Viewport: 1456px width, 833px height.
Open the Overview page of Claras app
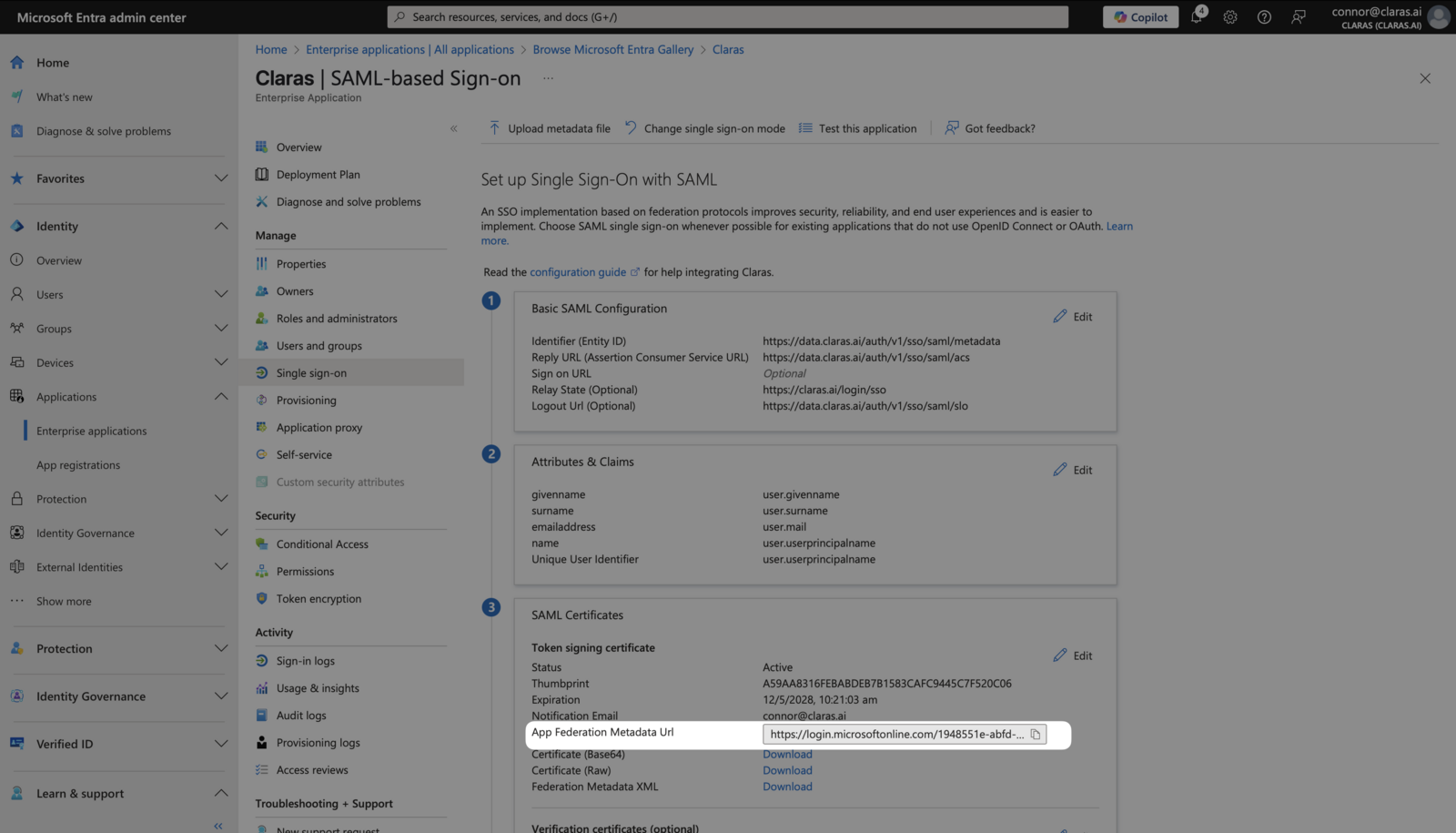(x=298, y=147)
